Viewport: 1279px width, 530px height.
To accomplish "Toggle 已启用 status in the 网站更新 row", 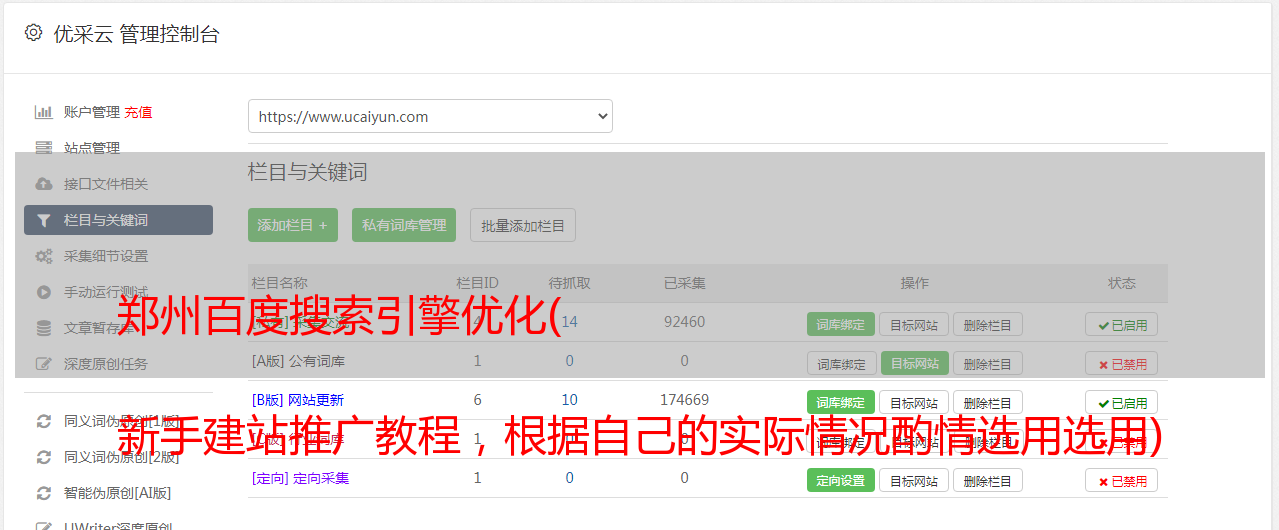I will (1122, 402).
